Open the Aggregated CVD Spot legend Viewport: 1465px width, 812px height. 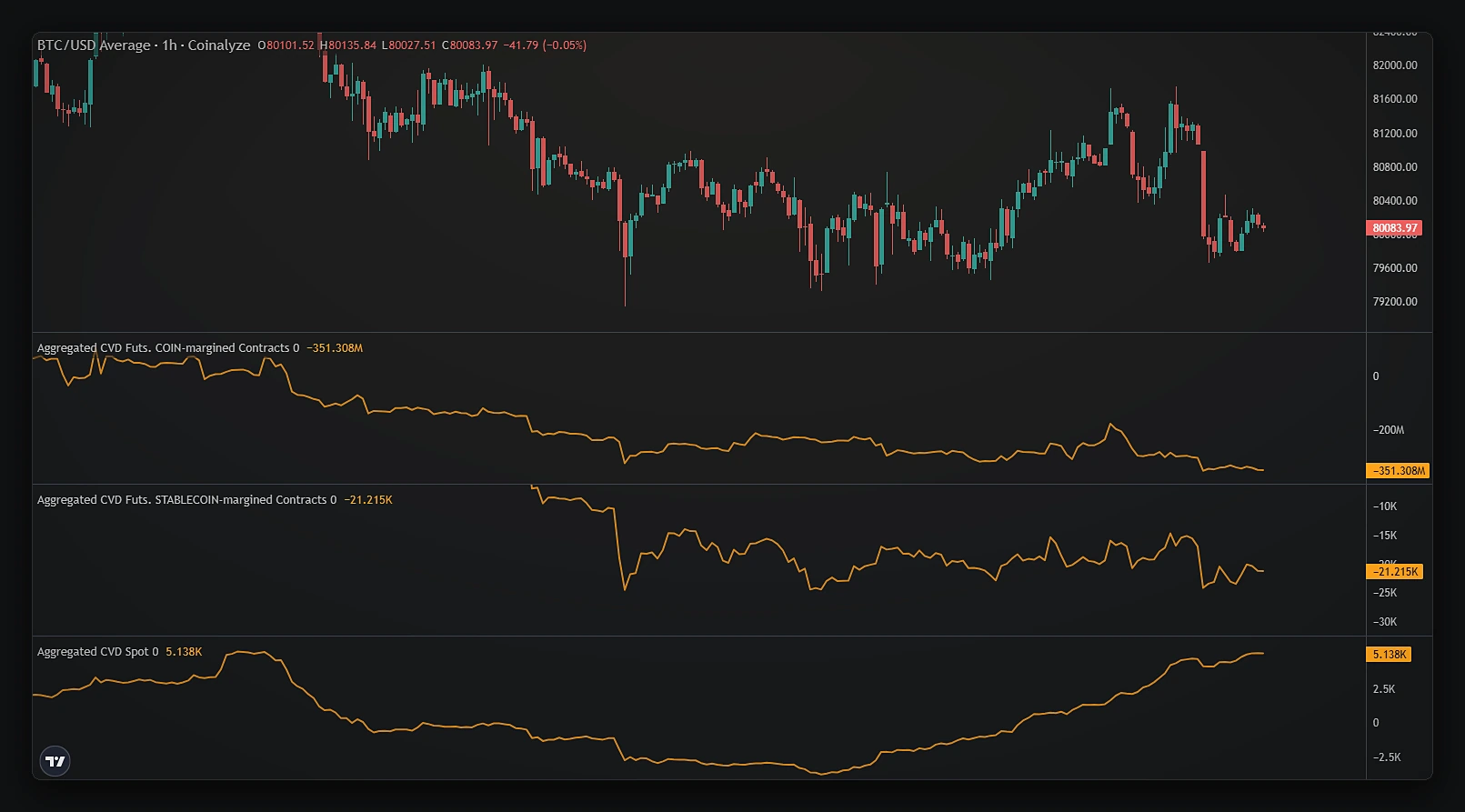pyautogui.click(x=97, y=651)
